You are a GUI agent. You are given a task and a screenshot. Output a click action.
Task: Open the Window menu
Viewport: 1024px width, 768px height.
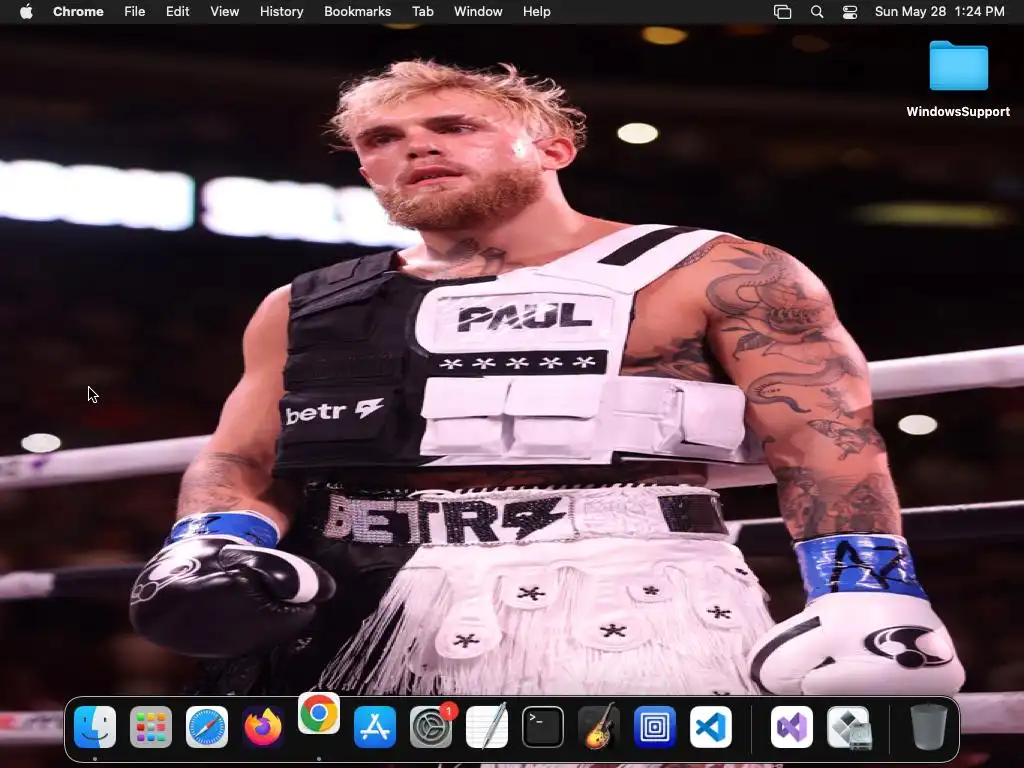click(478, 12)
